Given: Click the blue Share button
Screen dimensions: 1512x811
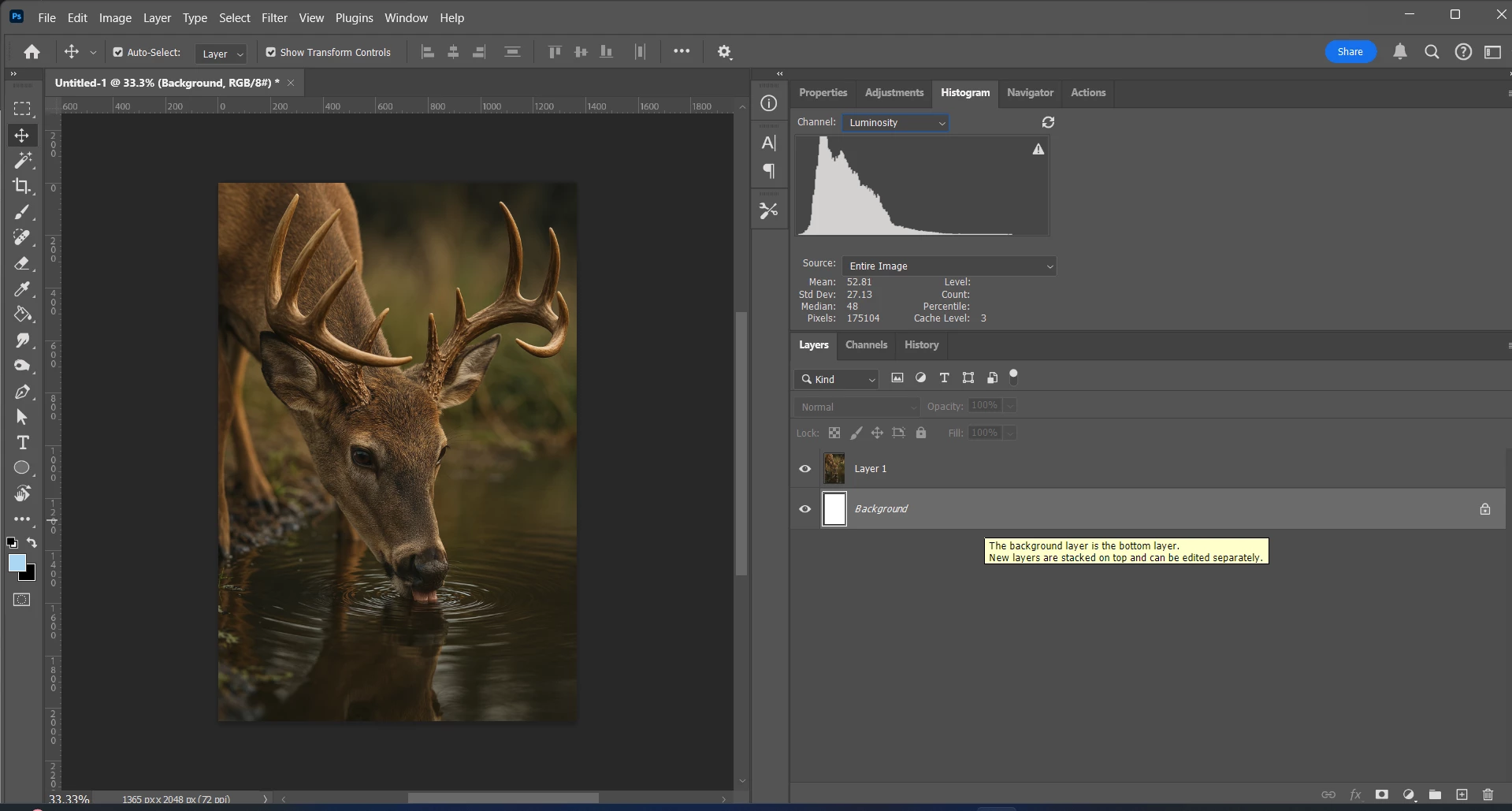Looking at the screenshot, I should pos(1350,52).
